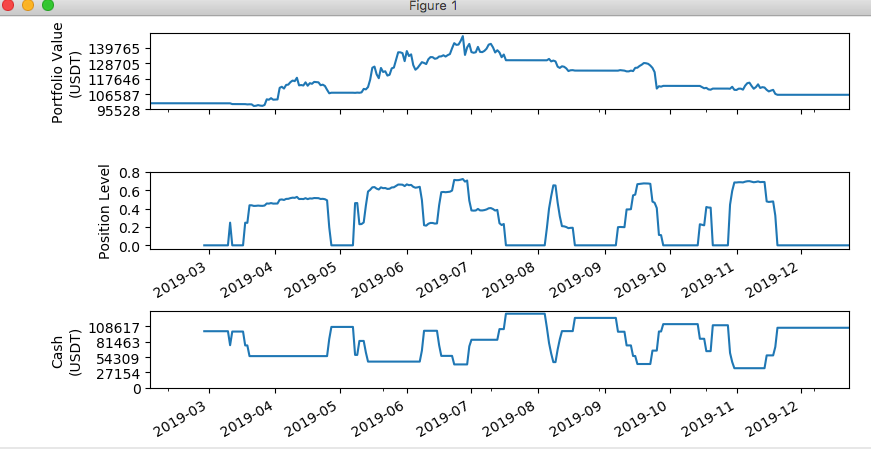Minimize the window with yellow button

click(x=28, y=6)
